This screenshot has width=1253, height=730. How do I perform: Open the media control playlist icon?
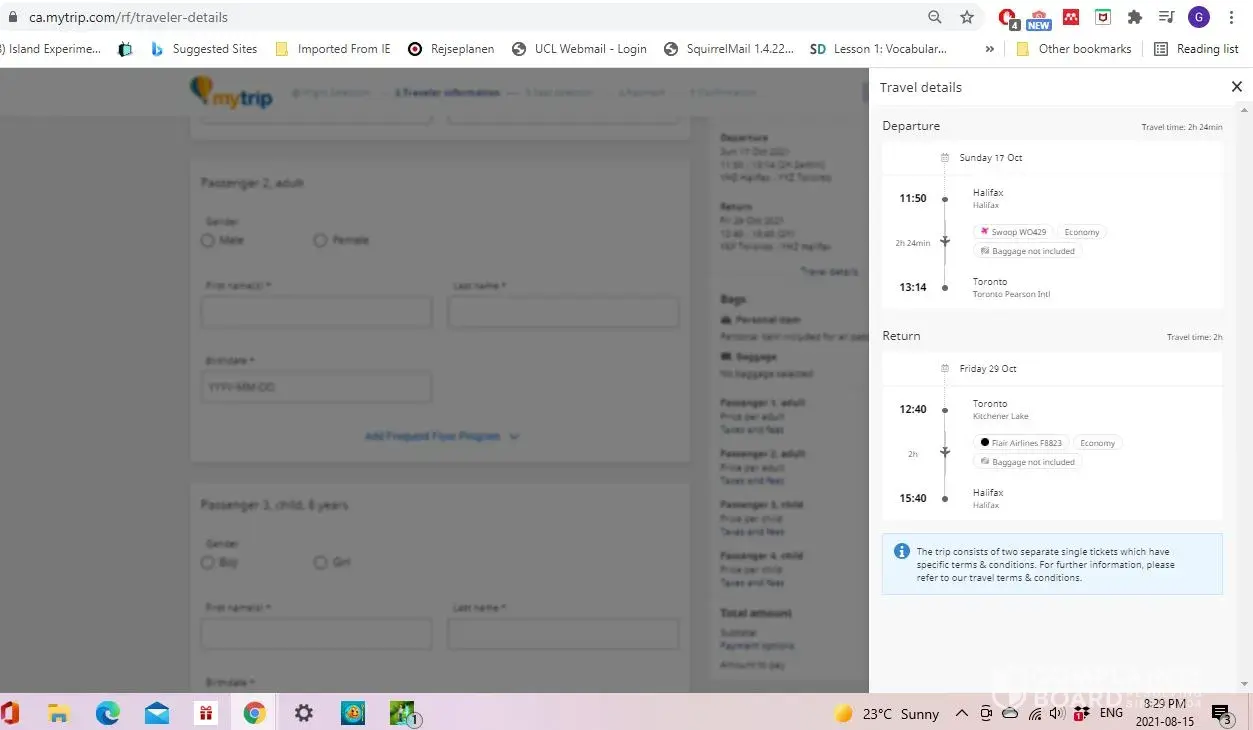click(x=1166, y=17)
